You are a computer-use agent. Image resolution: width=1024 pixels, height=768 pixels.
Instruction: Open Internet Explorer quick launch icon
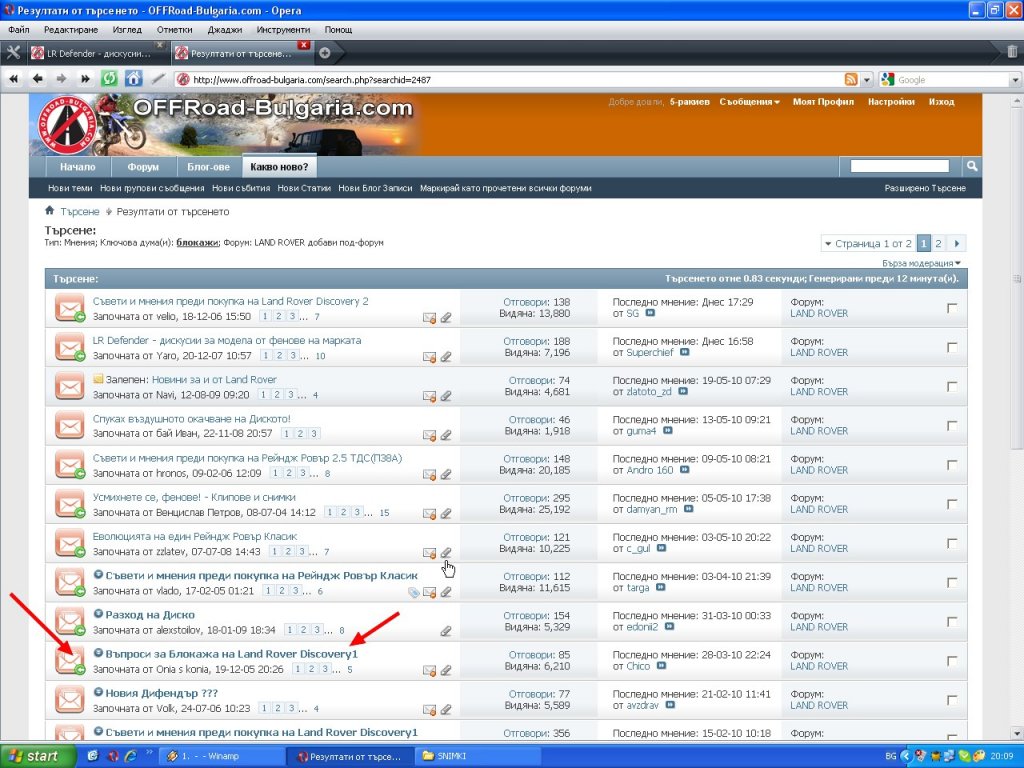[131, 756]
